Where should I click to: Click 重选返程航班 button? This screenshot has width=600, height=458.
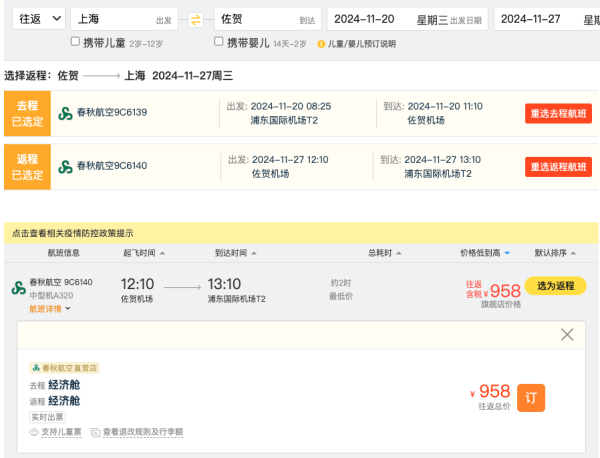(x=558, y=167)
